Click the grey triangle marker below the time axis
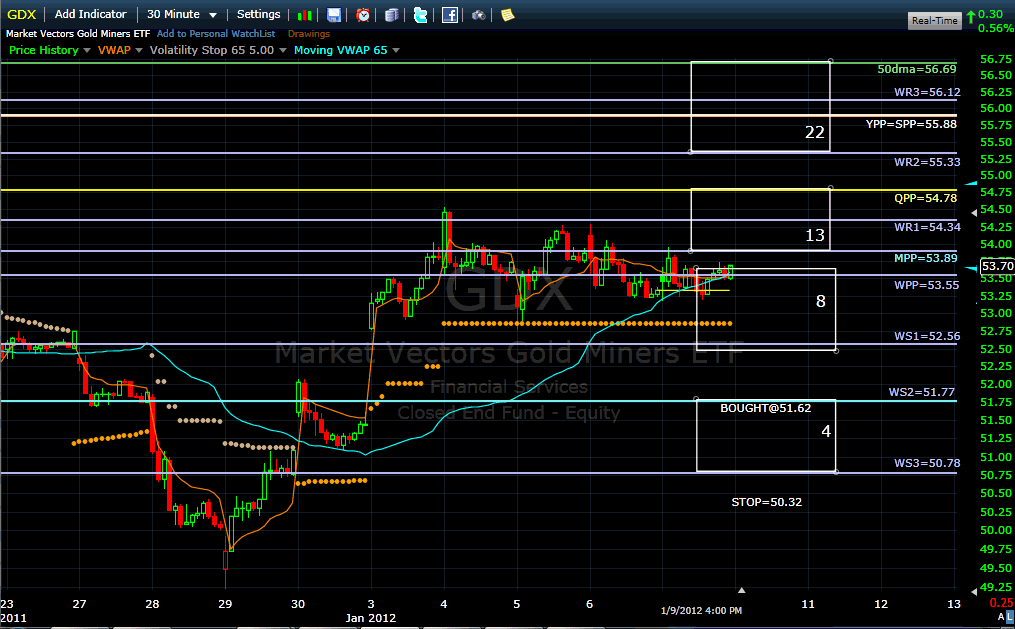 tap(742, 590)
